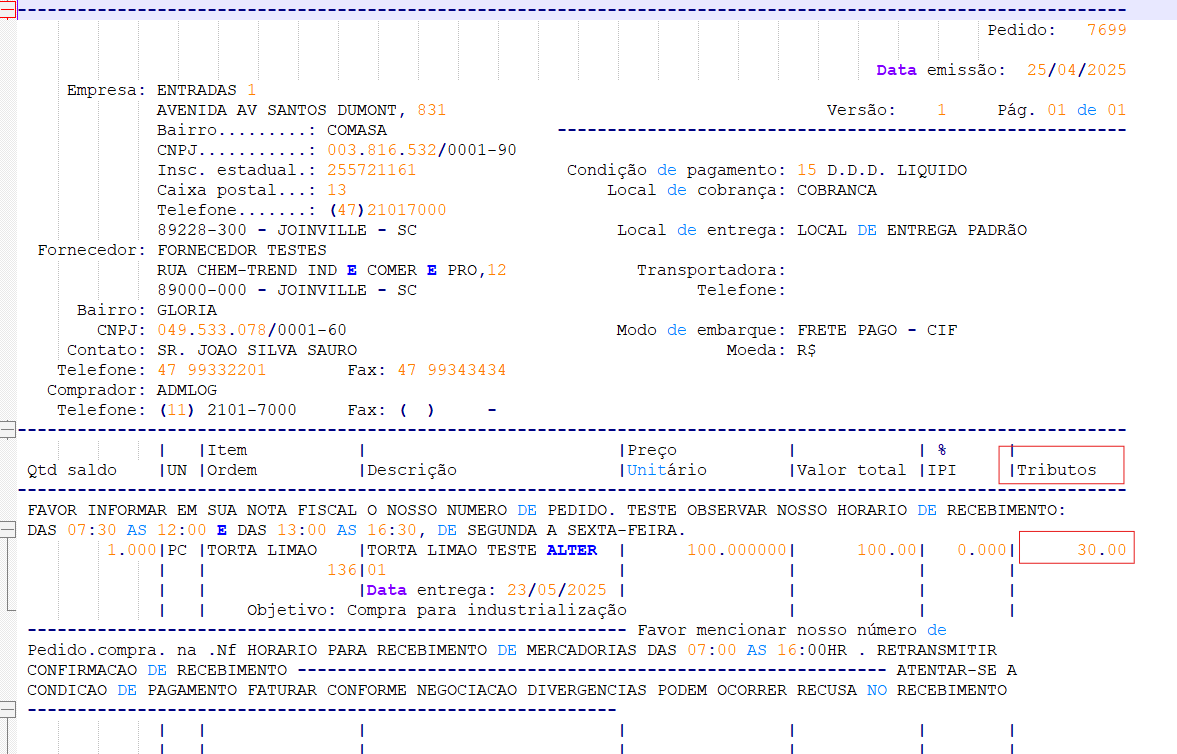Click the unit PC in the item row
The width and height of the screenshot is (1177, 754).
click(x=177, y=550)
